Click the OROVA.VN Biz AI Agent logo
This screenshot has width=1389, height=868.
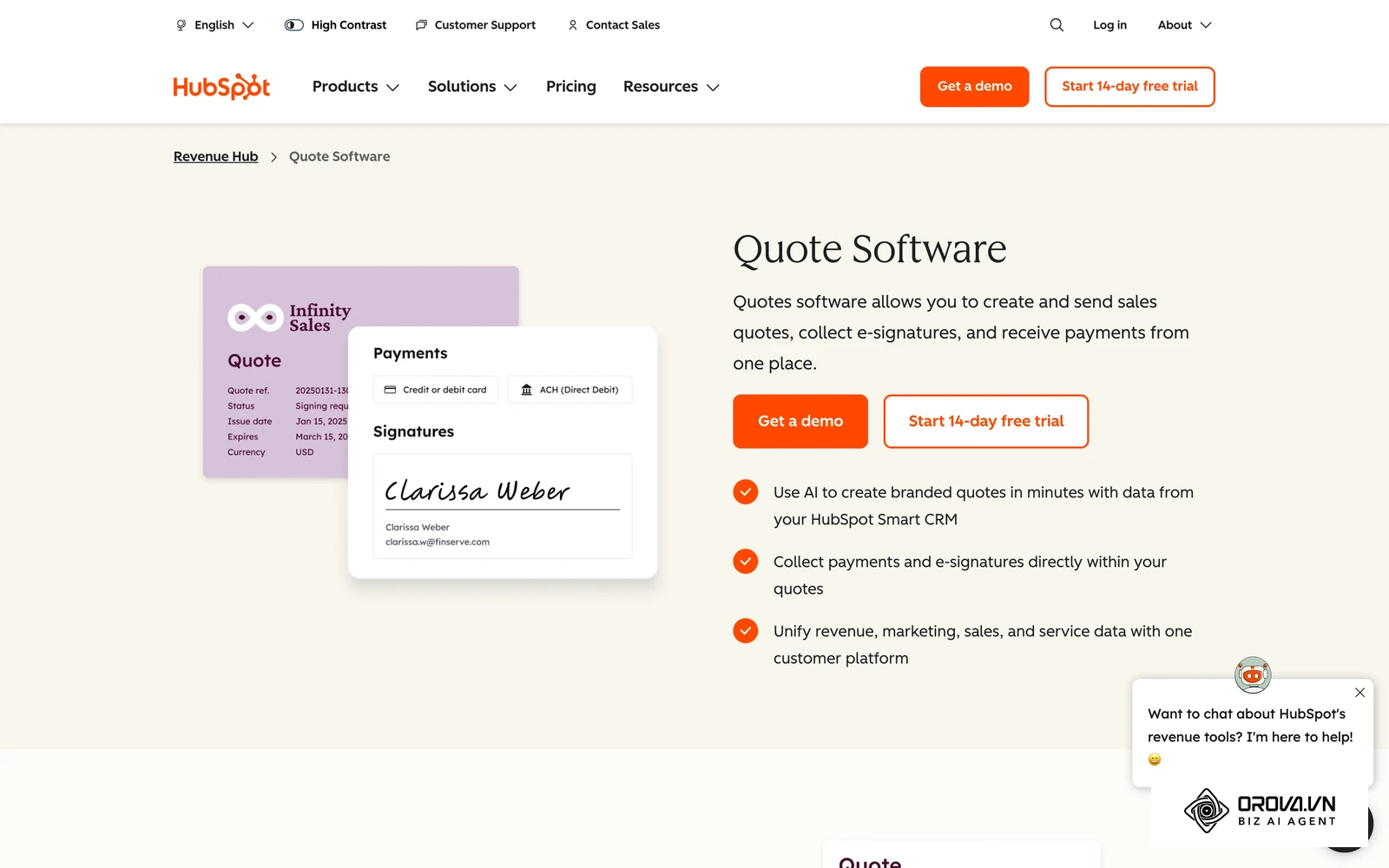[1260, 811]
